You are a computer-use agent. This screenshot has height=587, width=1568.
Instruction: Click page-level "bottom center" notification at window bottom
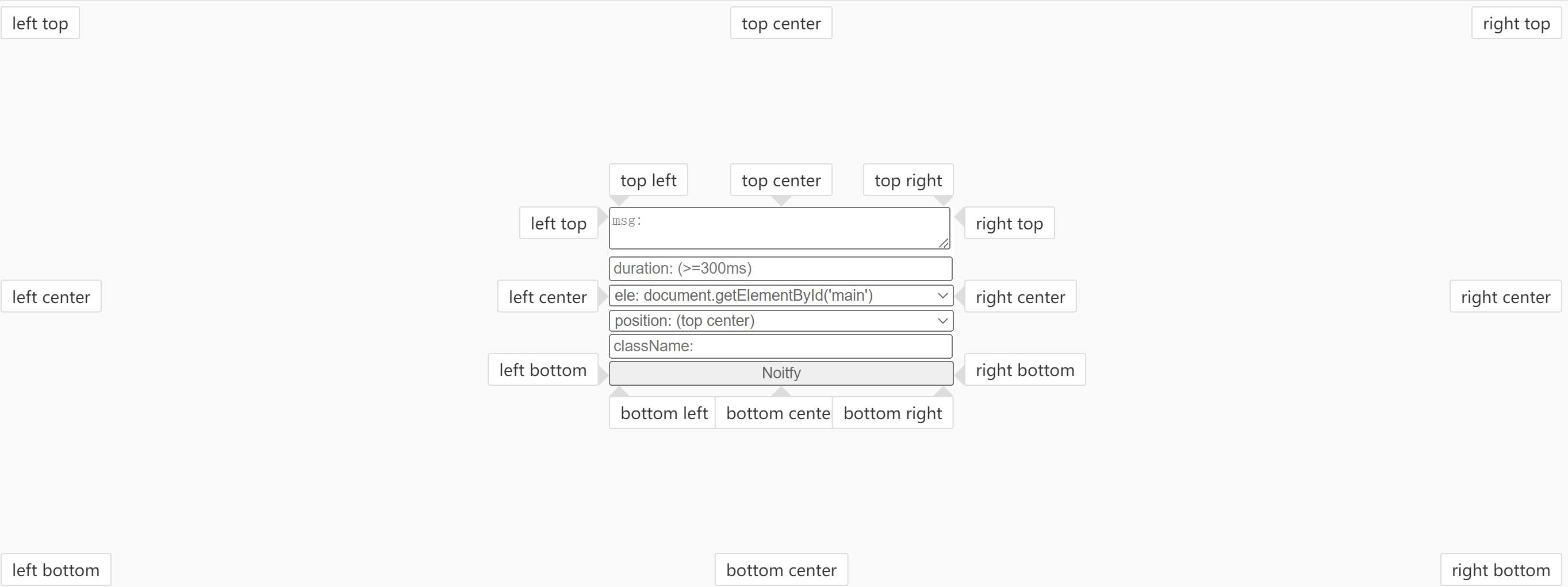click(781, 570)
